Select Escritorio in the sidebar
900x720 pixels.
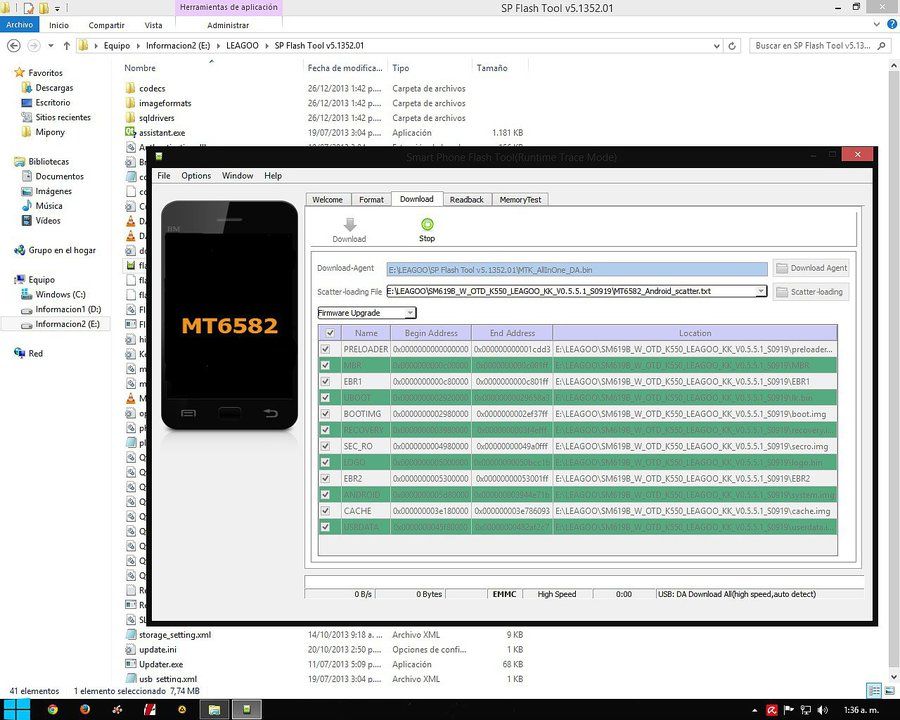pyautogui.click(x=53, y=103)
